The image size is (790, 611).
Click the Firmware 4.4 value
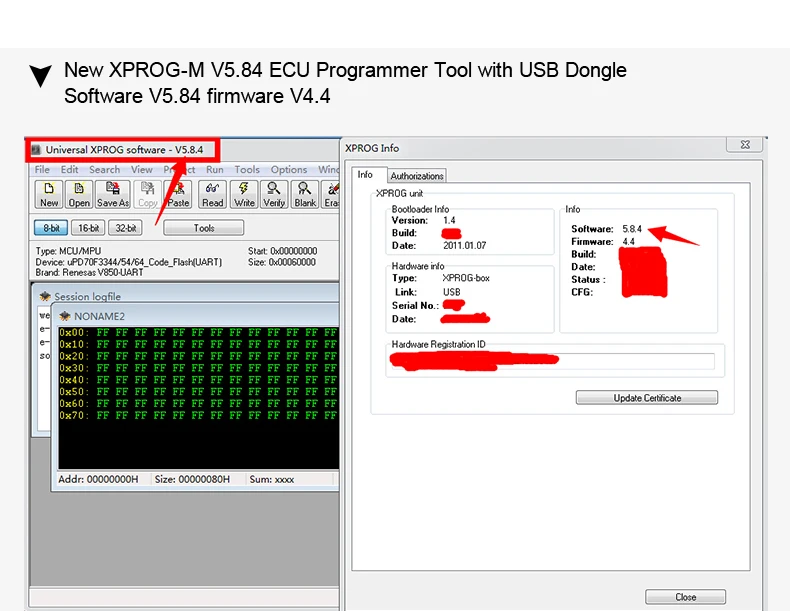tap(628, 241)
